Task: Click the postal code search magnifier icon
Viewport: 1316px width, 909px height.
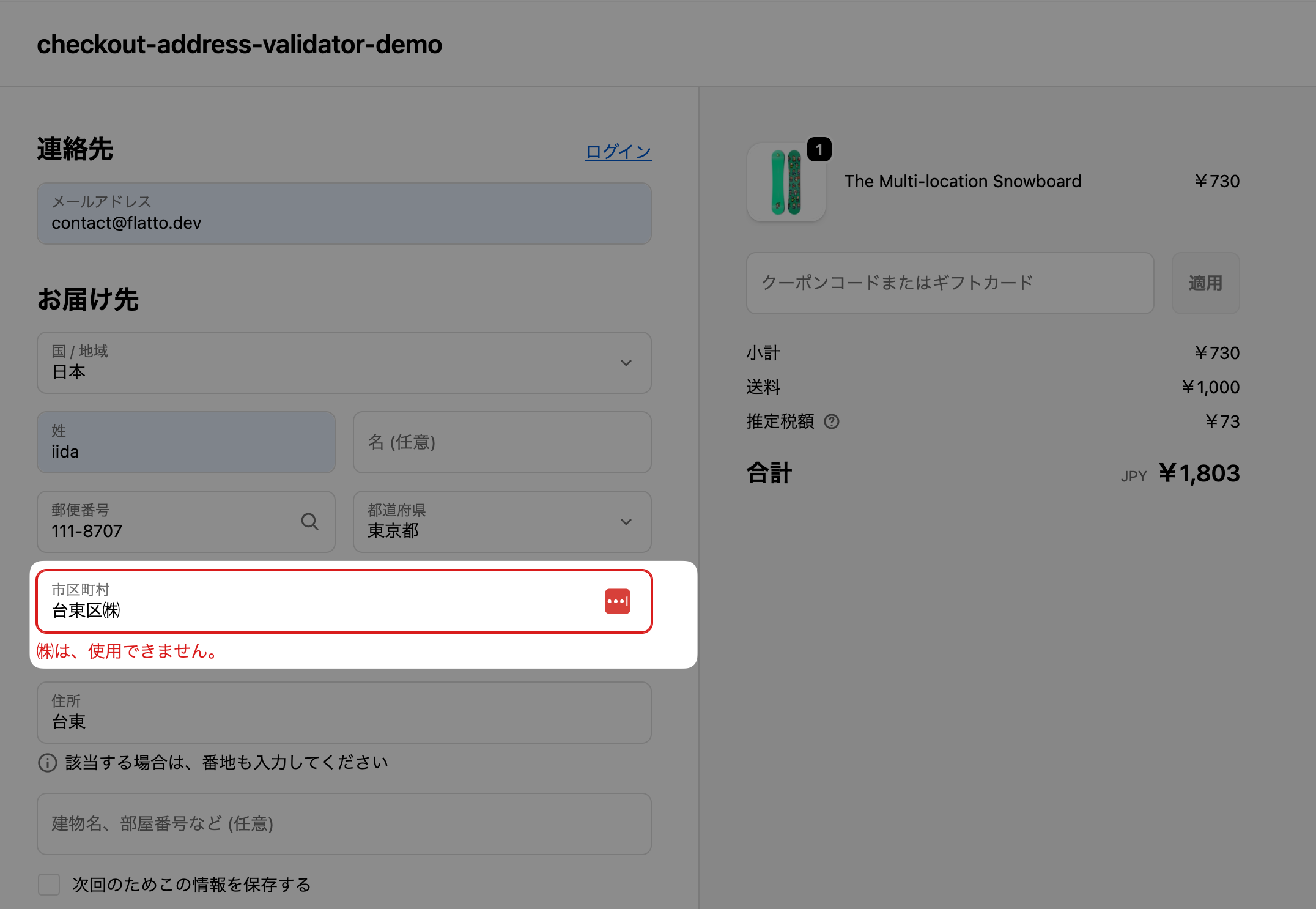Action: (x=309, y=522)
